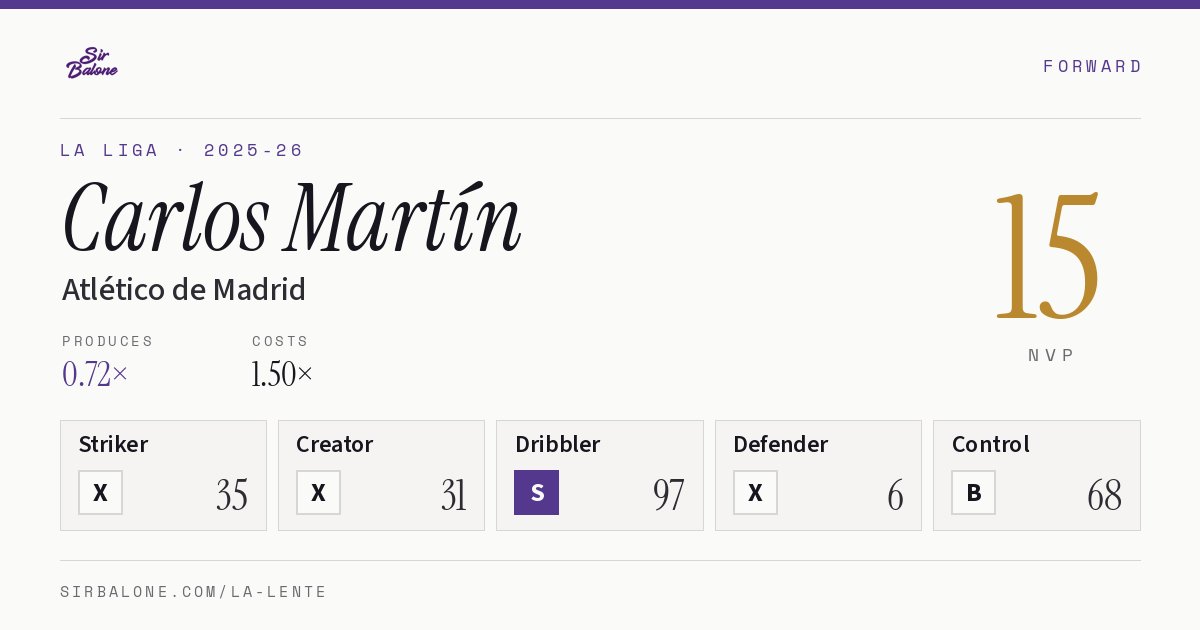The width and height of the screenshot is (1200, 630).
Task: Click the large gold 15 NVP score
Action: click(x=1047, y=254)
